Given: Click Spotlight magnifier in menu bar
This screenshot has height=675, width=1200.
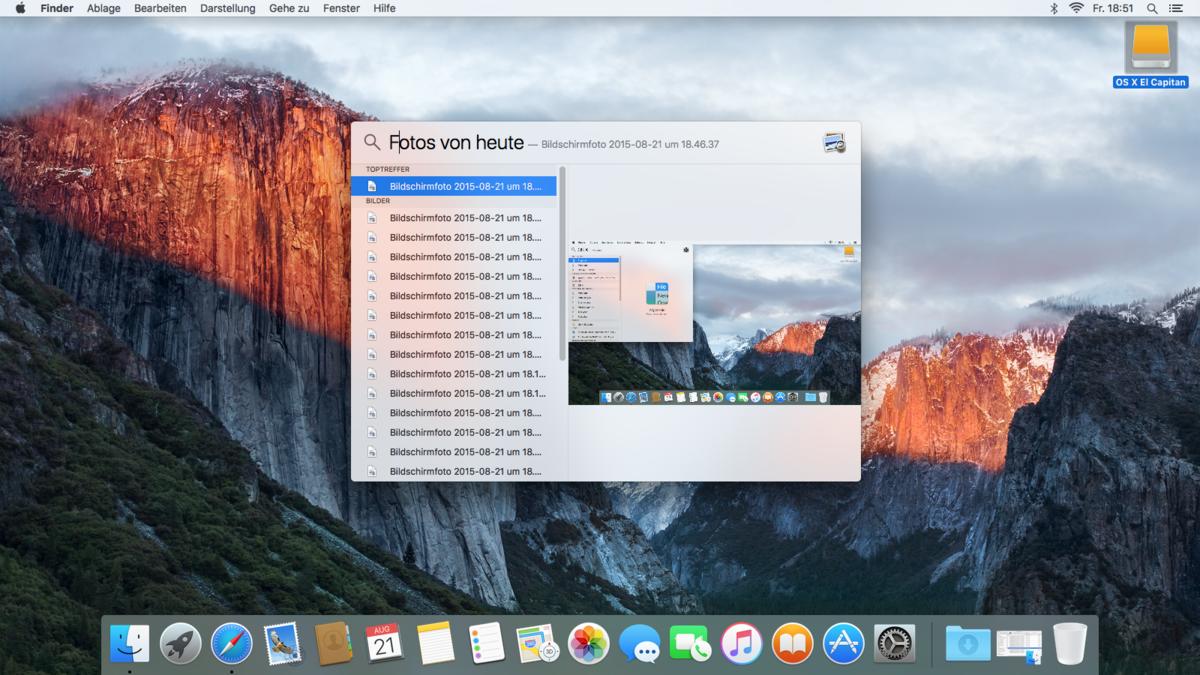Looking at the screenshot, I should point(1153,8).
